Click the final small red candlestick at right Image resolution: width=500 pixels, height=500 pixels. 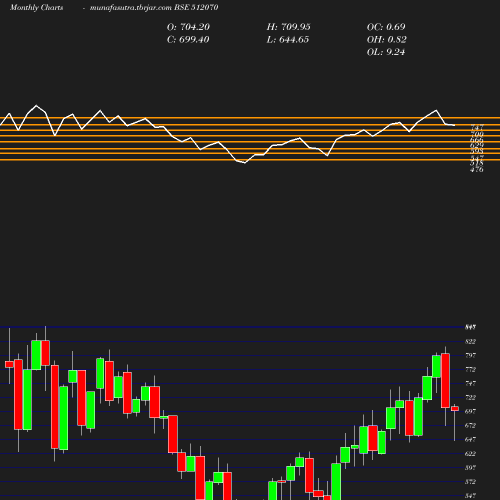455,409
